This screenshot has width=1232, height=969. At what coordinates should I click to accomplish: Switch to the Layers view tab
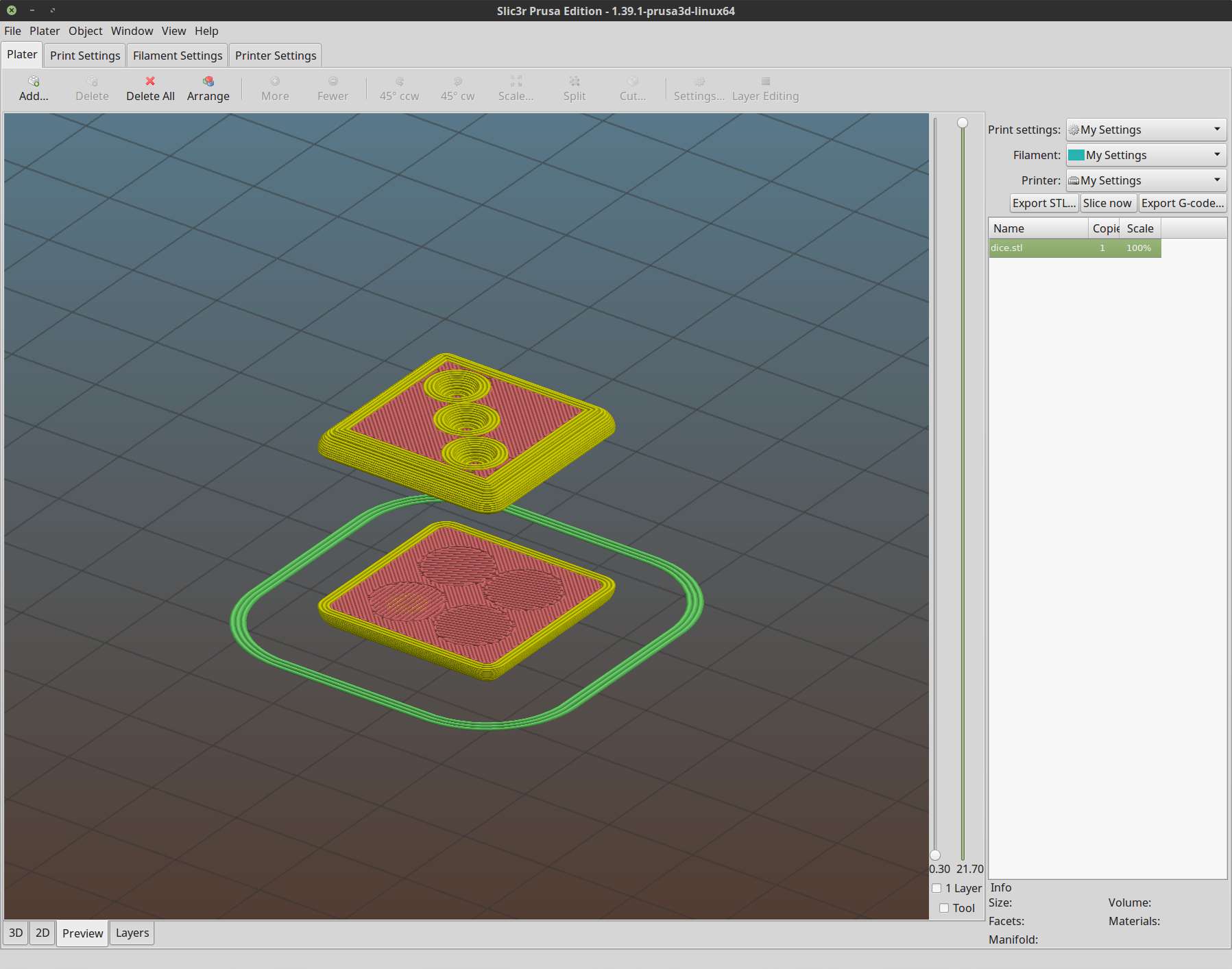click(x=132, y=933)
